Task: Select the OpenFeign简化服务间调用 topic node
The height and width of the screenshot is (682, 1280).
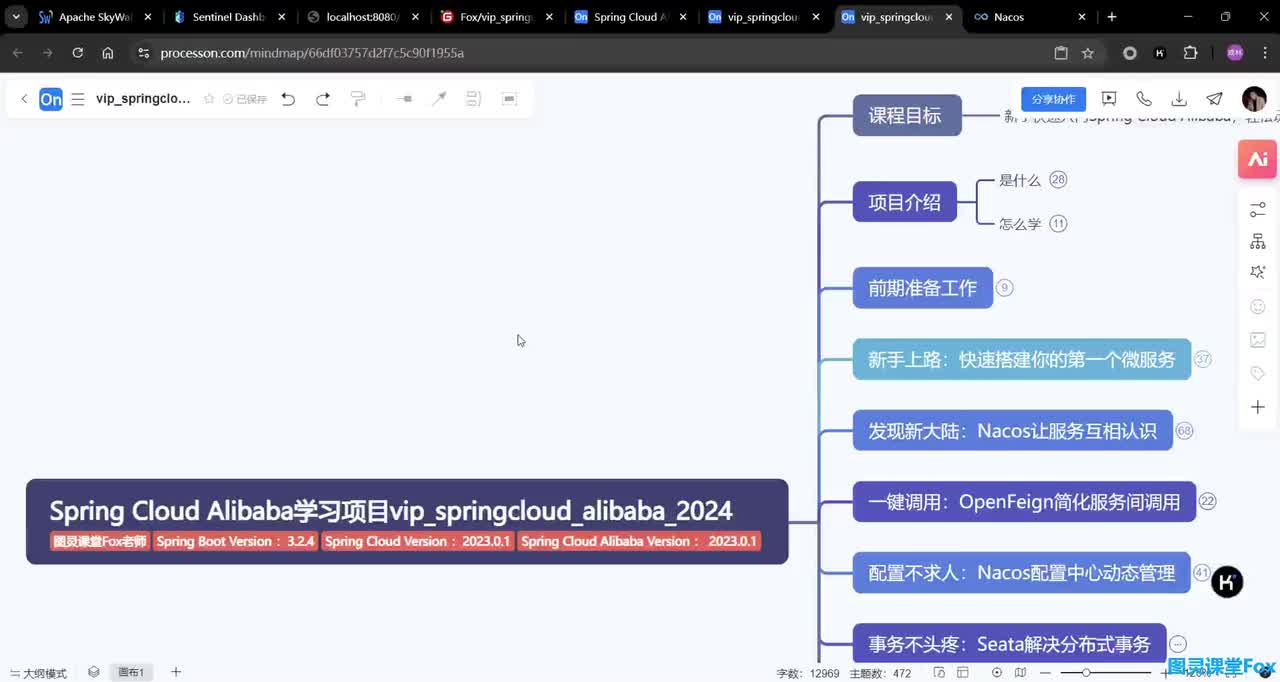Action: pos(1024,502)
